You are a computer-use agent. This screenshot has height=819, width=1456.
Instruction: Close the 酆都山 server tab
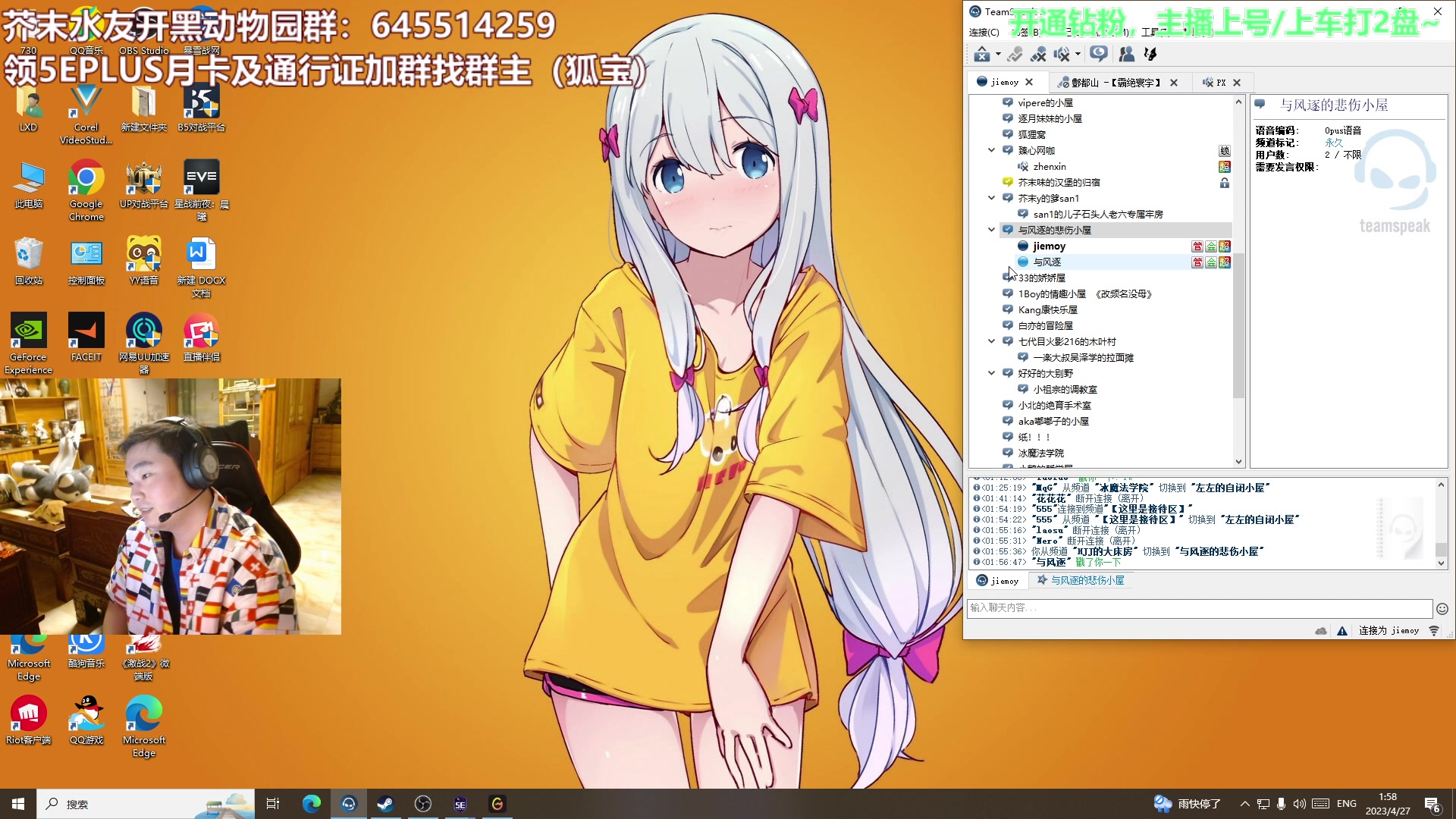point(1174,83)
